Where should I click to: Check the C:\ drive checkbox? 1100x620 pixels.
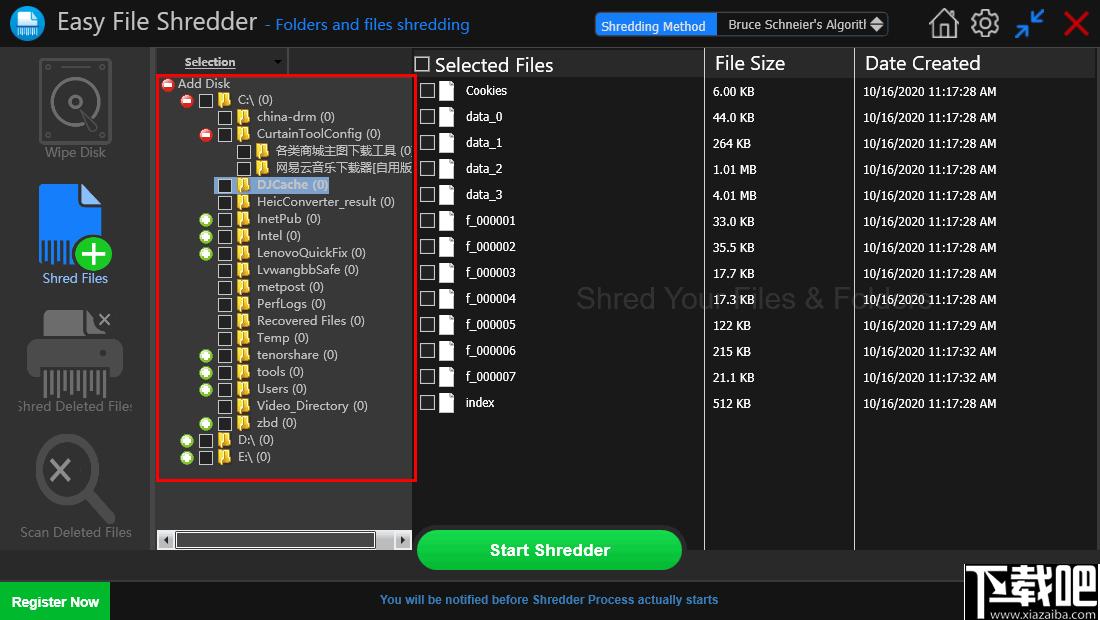point(206,101)
